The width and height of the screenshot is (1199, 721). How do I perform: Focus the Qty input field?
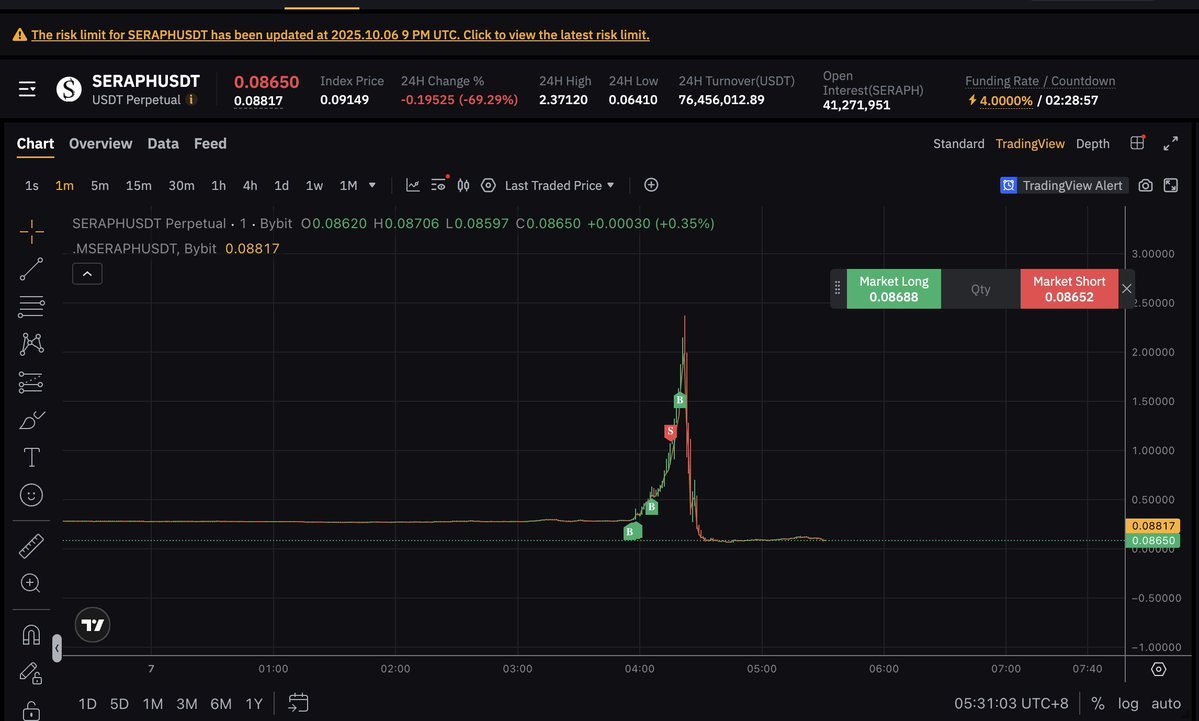[x=981, y=289]
